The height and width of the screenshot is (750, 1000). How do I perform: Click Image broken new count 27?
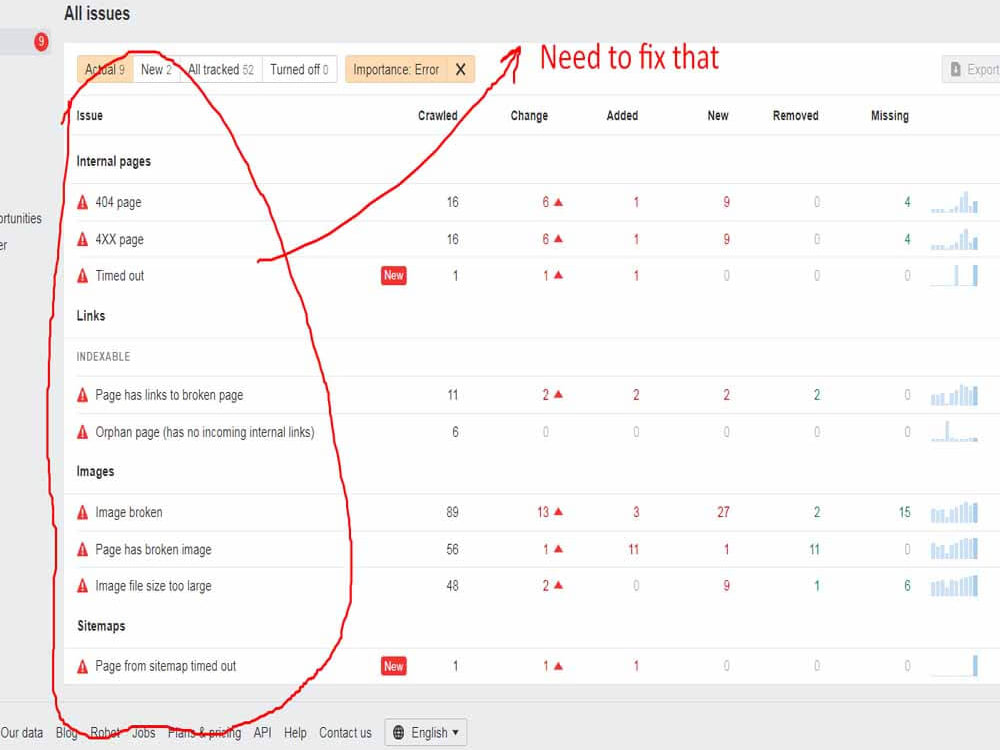pos(723,512)
